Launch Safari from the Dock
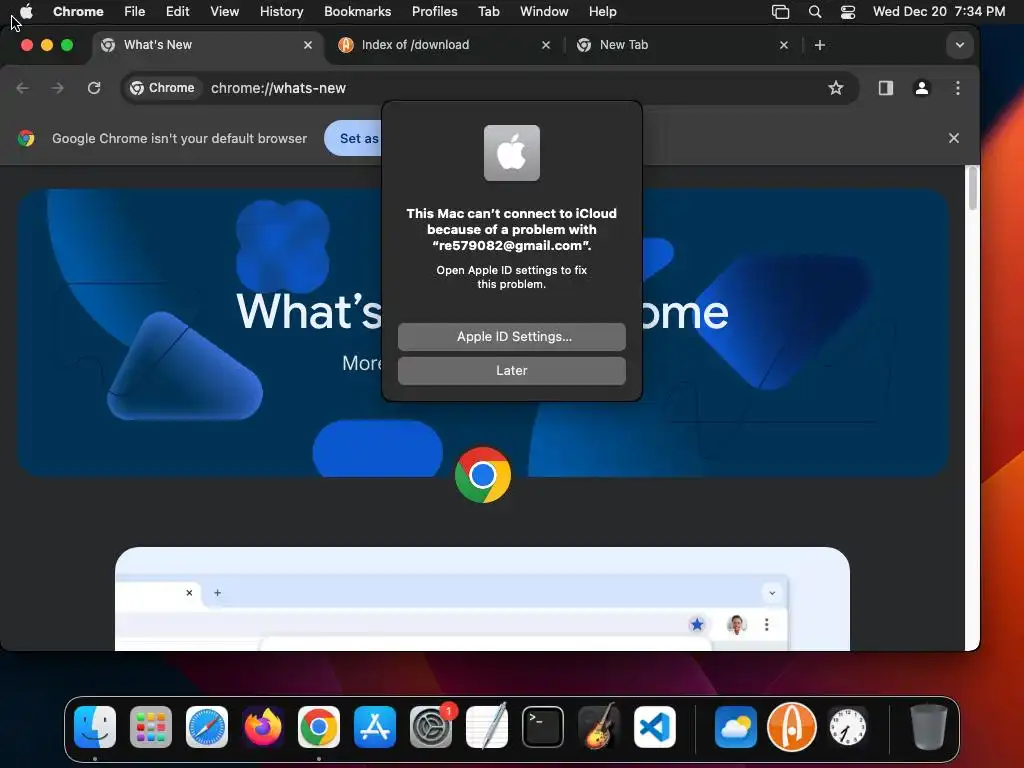The width and height of the screenshot is (1024, 768). click(x=207, y=727)
